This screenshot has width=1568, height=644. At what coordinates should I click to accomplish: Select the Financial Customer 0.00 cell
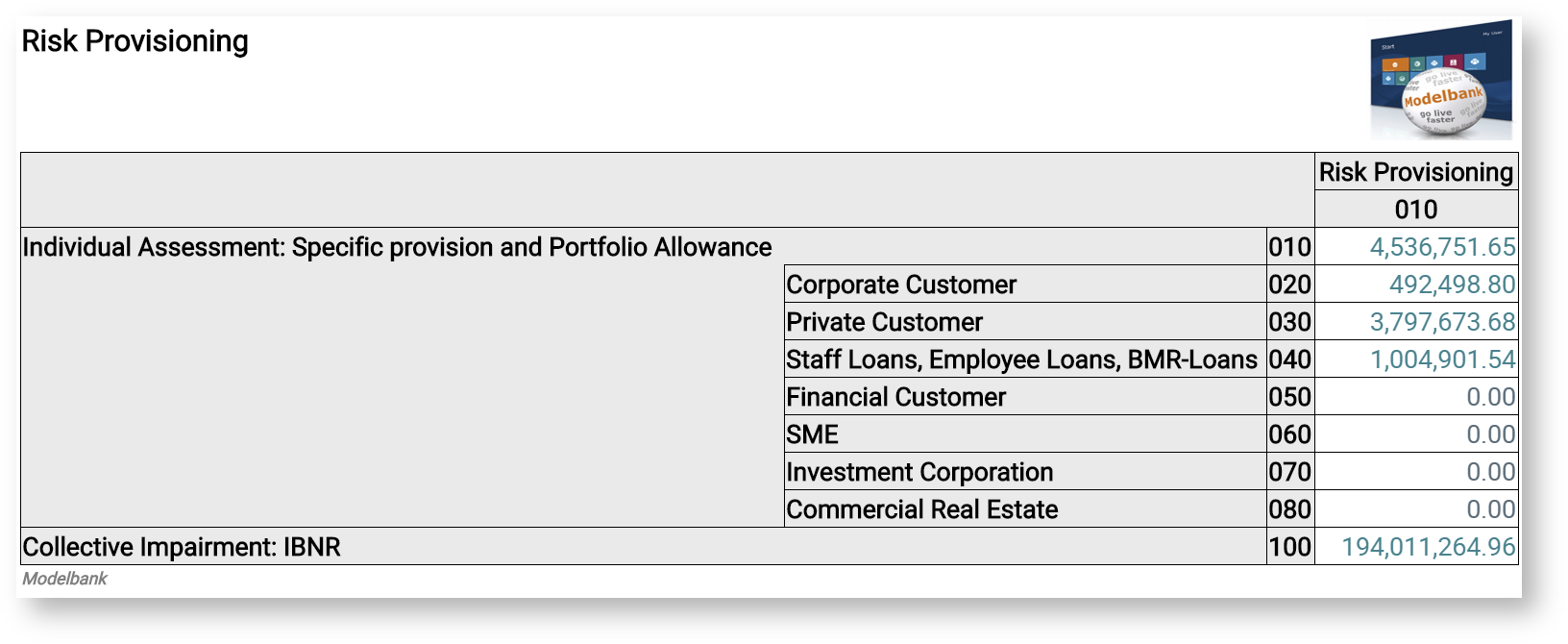(1490, 397)
